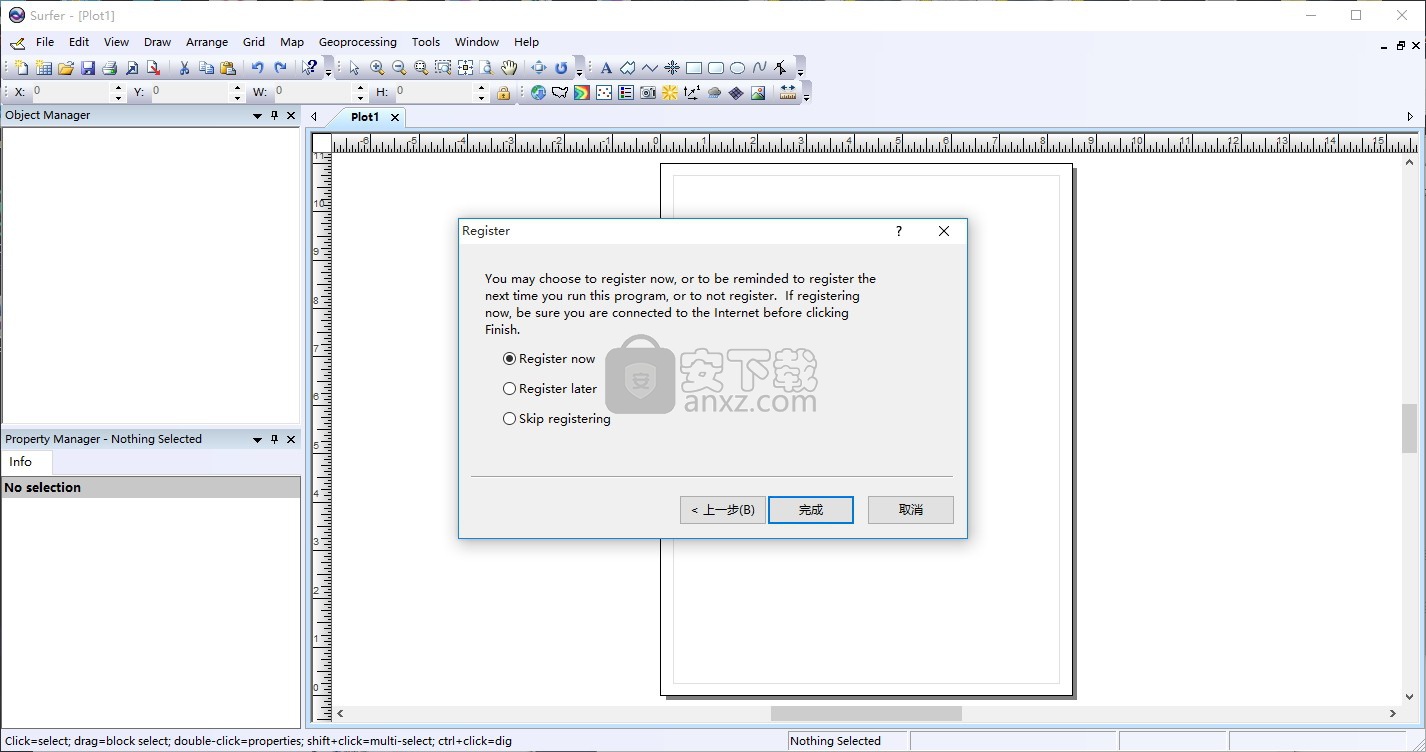Increase the X position spinner
The height and width of the screenshot is (752, 1426).
click(118, 88)
